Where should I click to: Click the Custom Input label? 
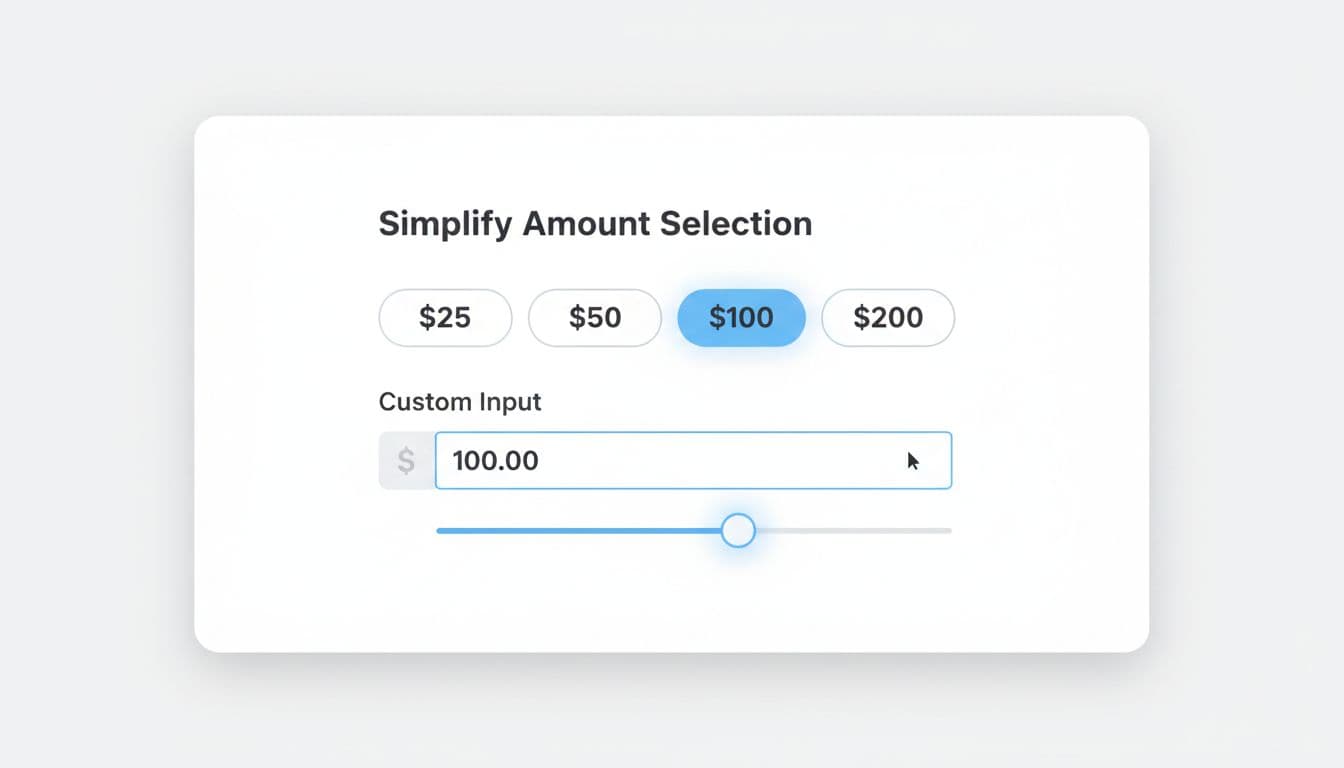[459, 401]
